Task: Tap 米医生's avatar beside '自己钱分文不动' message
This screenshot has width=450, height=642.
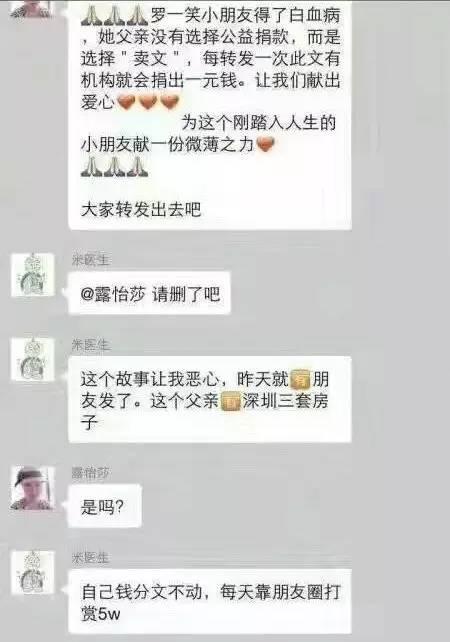Action: click(x=33, y=573)
